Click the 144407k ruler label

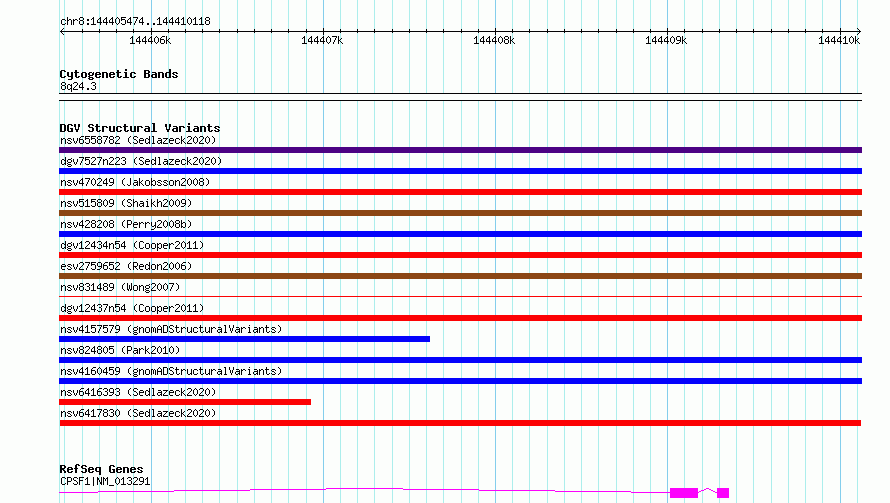point(322,40)
